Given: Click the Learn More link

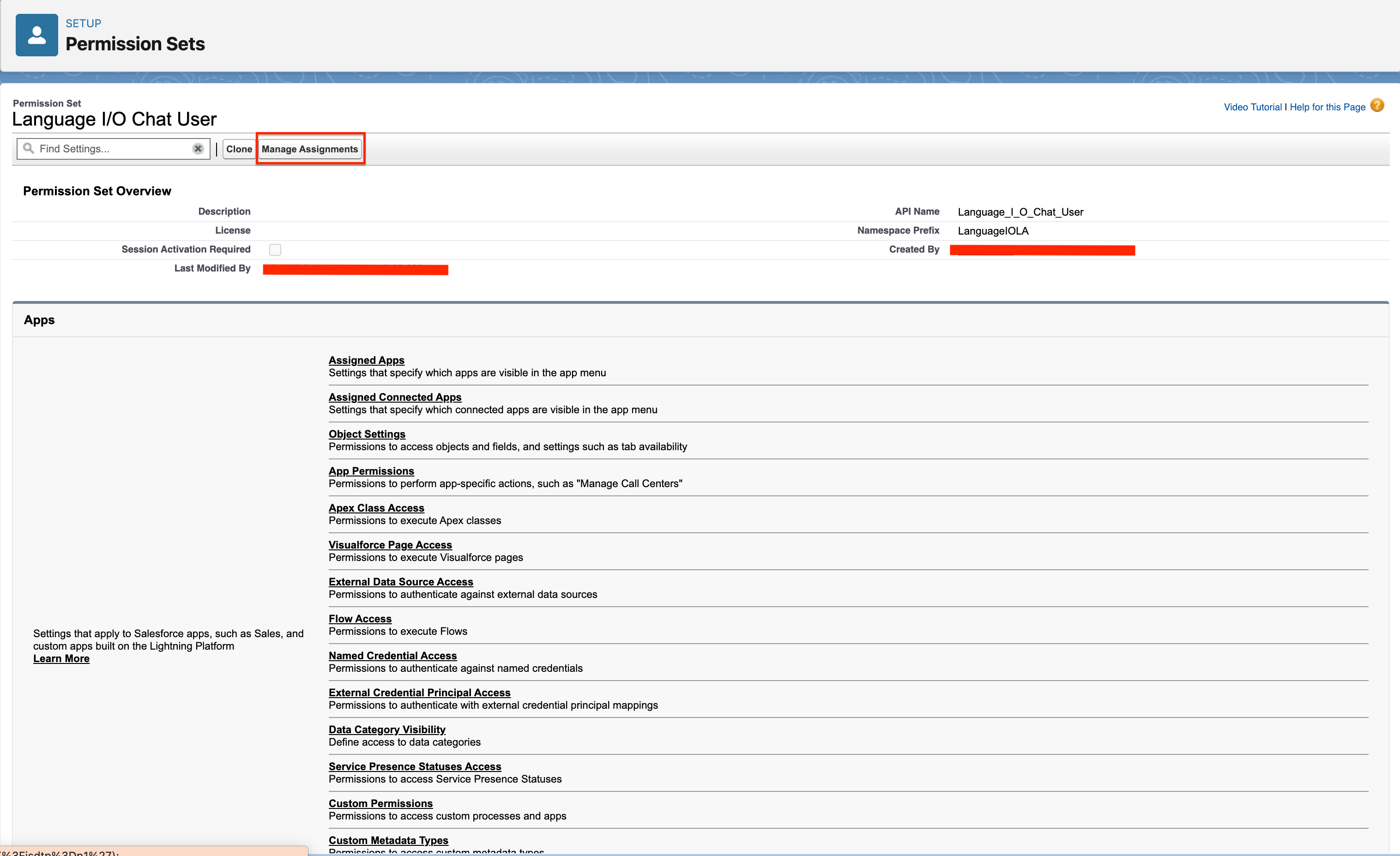Looking at the screenshot, I should pos(61,658).
